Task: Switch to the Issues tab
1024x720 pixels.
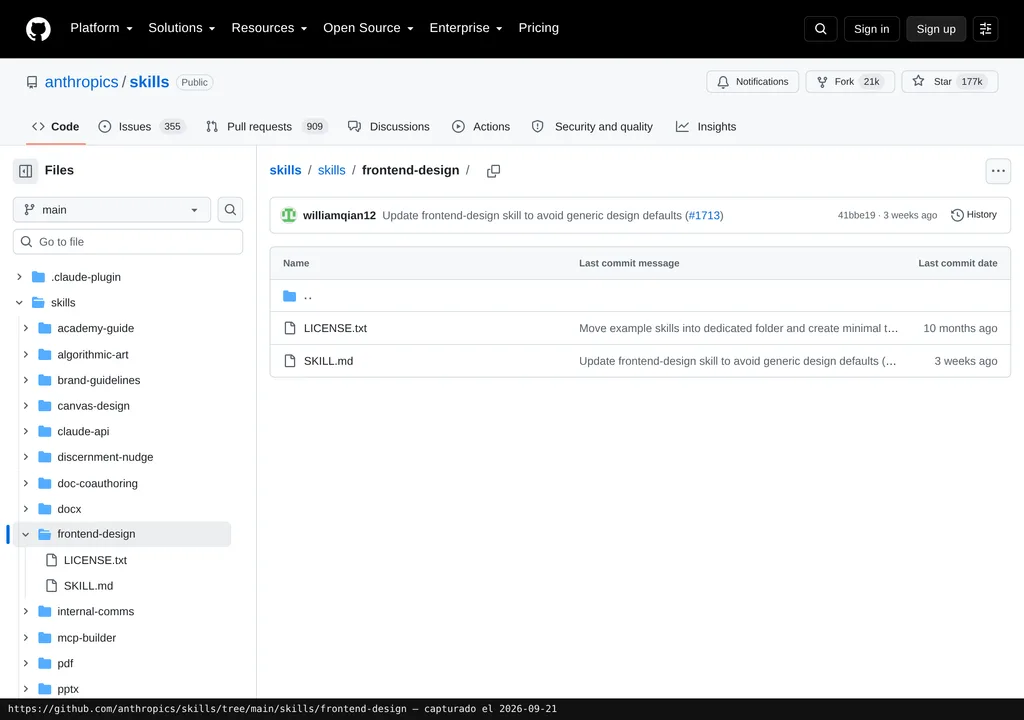Action: coord(142,127)
